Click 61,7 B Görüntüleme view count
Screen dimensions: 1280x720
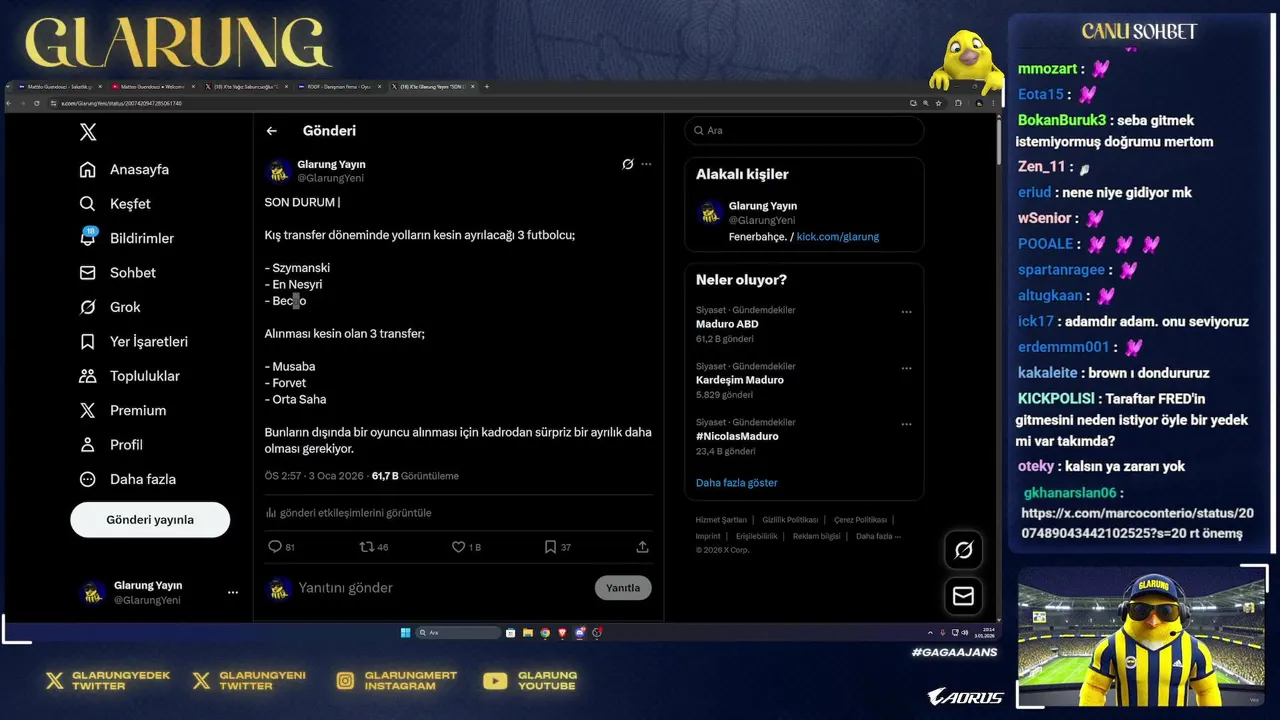[415, 476]
